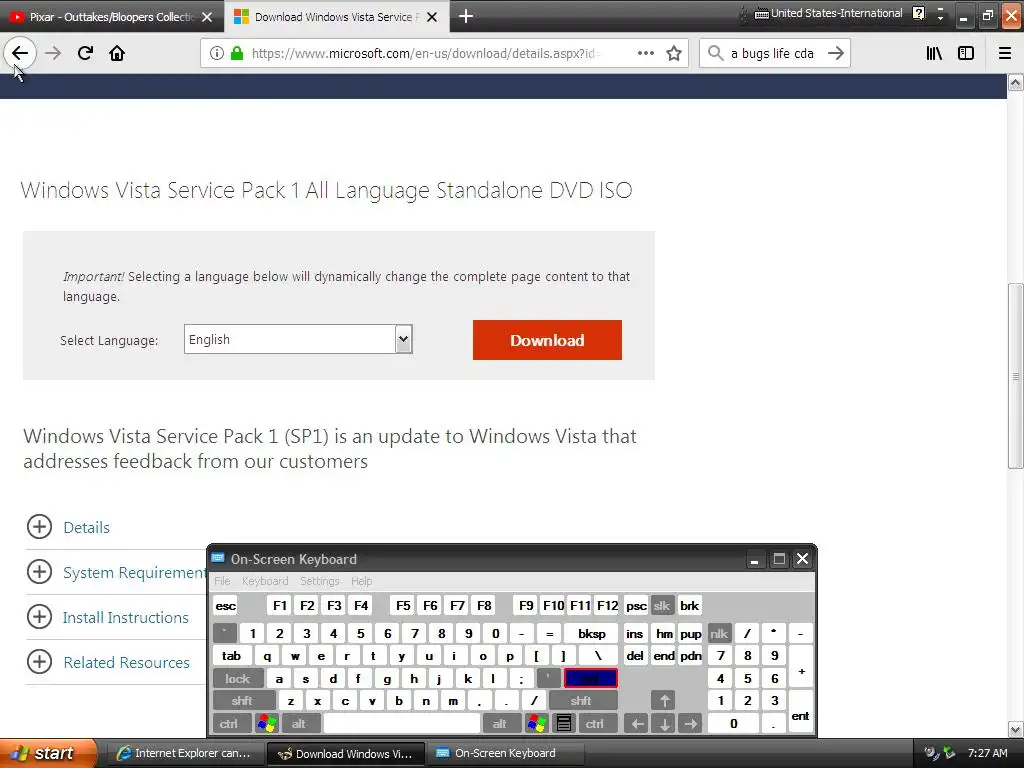The height and width of the screenshot is (768, 1024).
Task: Open the Details link text
Action: (x=86, y=527)
